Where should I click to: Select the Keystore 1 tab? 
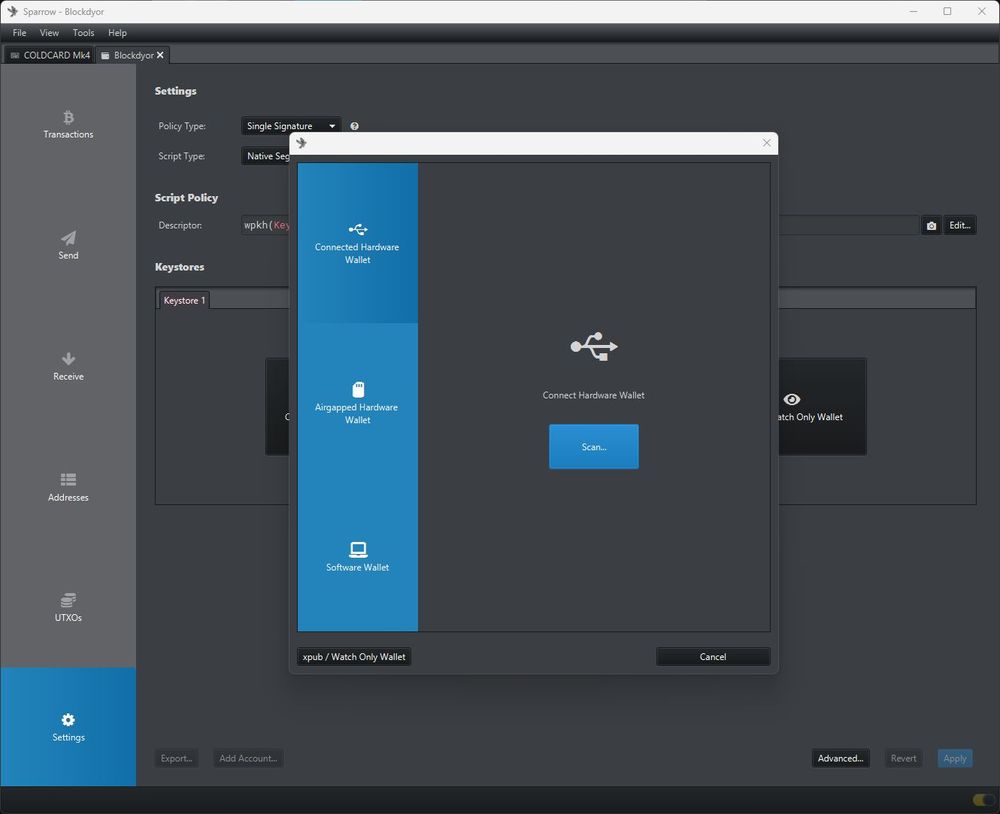pos(183,300)
